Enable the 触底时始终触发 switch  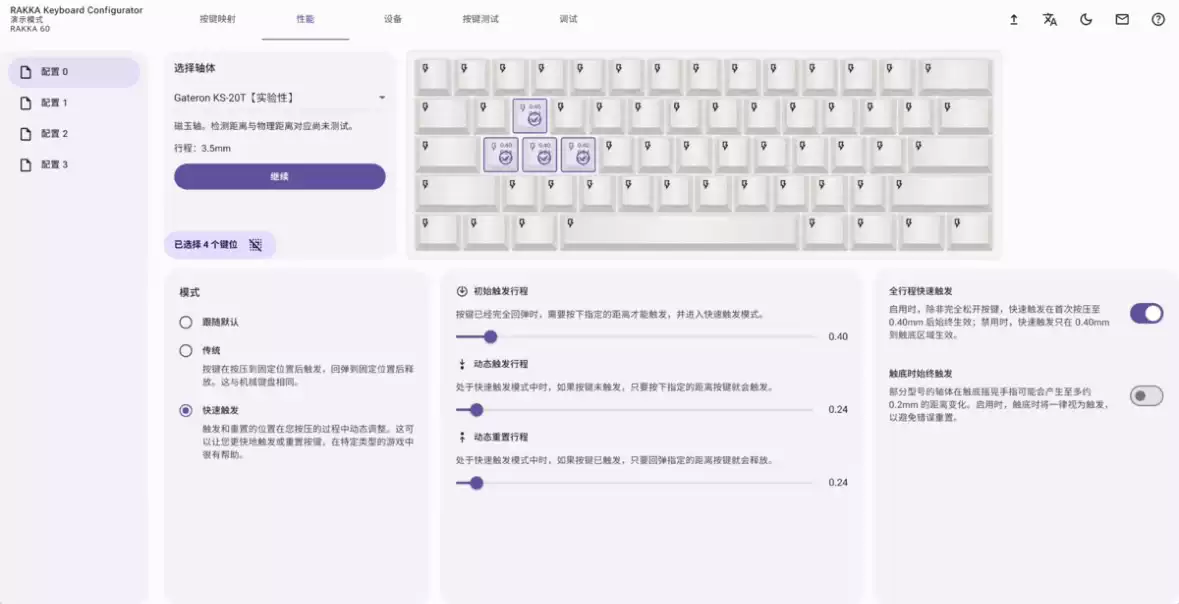[x=1146, y=395]
